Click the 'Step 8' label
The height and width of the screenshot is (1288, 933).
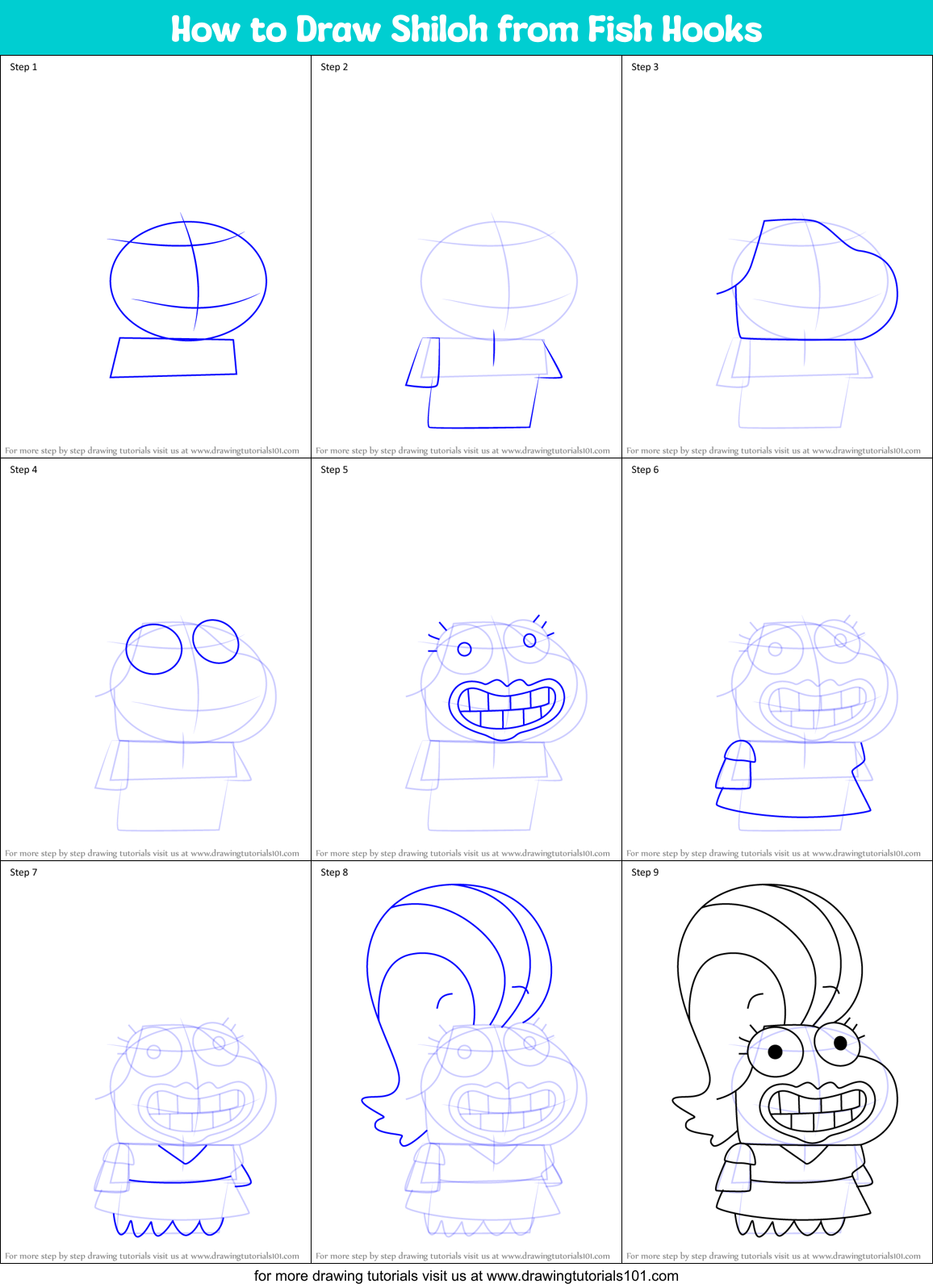334,872
